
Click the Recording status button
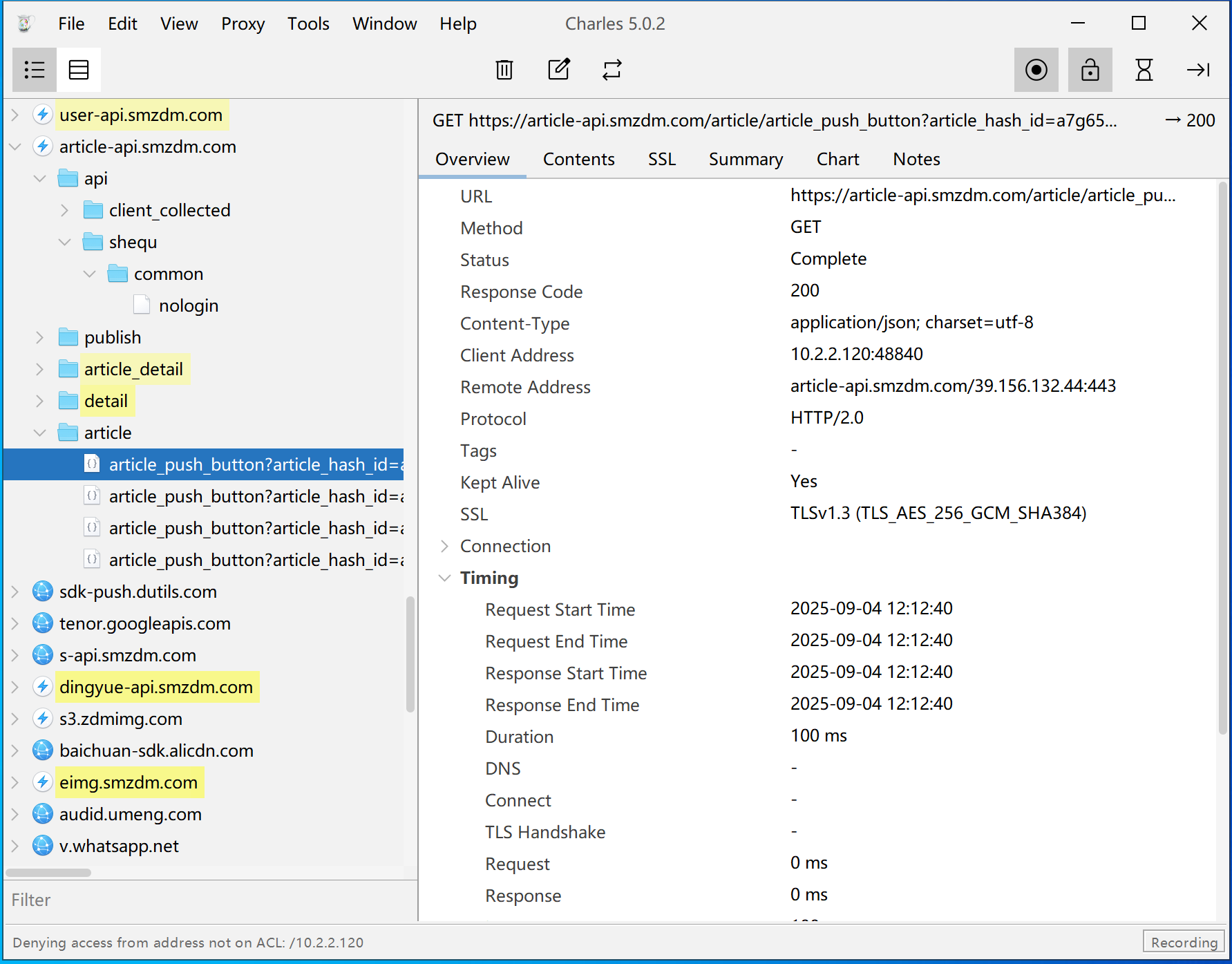(1184, 943)
